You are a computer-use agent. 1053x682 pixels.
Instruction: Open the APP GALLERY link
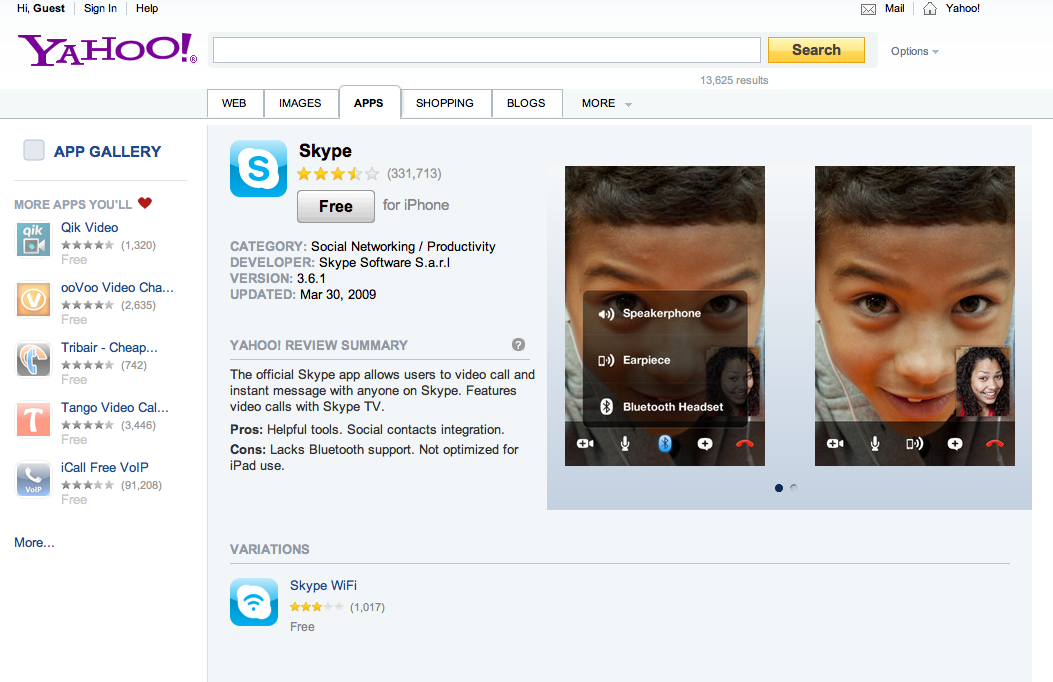click(107, 152)
